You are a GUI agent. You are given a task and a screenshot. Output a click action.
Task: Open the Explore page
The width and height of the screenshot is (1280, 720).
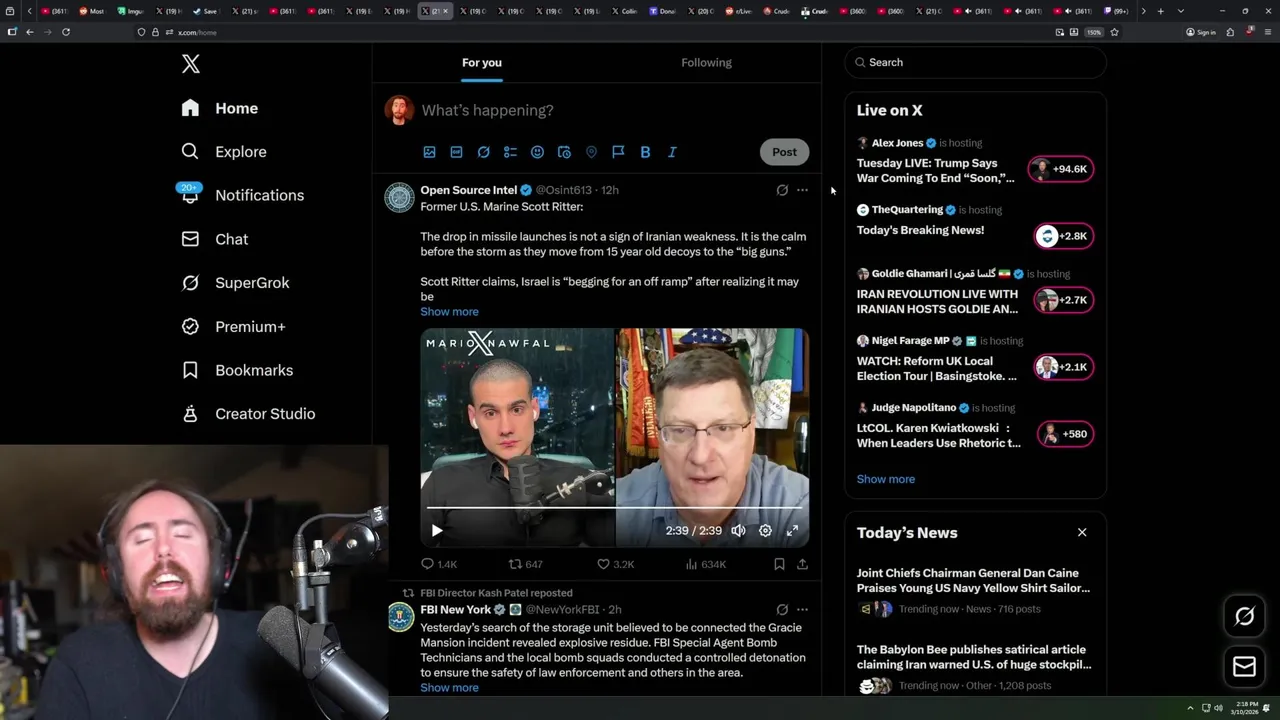224,152
